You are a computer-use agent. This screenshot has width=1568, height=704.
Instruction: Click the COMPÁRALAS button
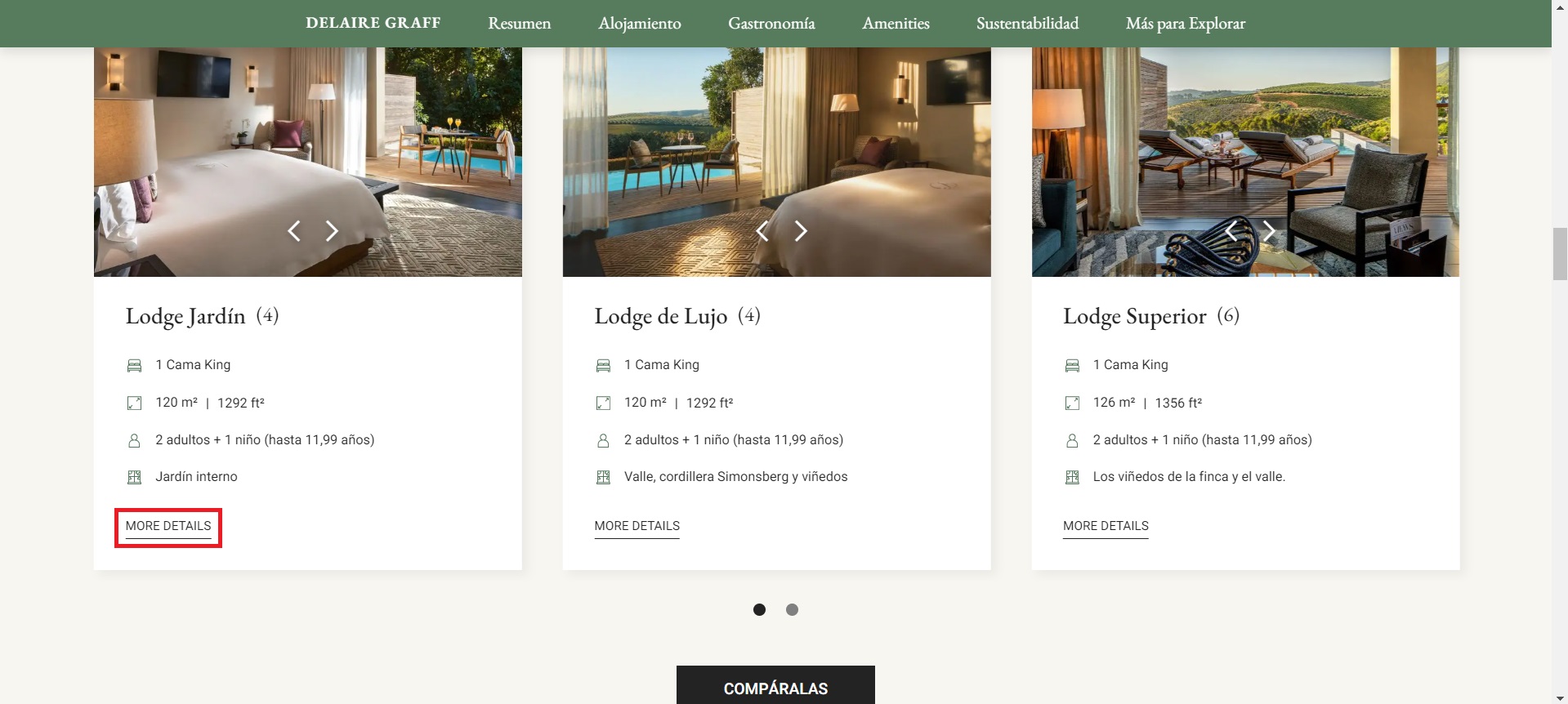pos(775,685)
